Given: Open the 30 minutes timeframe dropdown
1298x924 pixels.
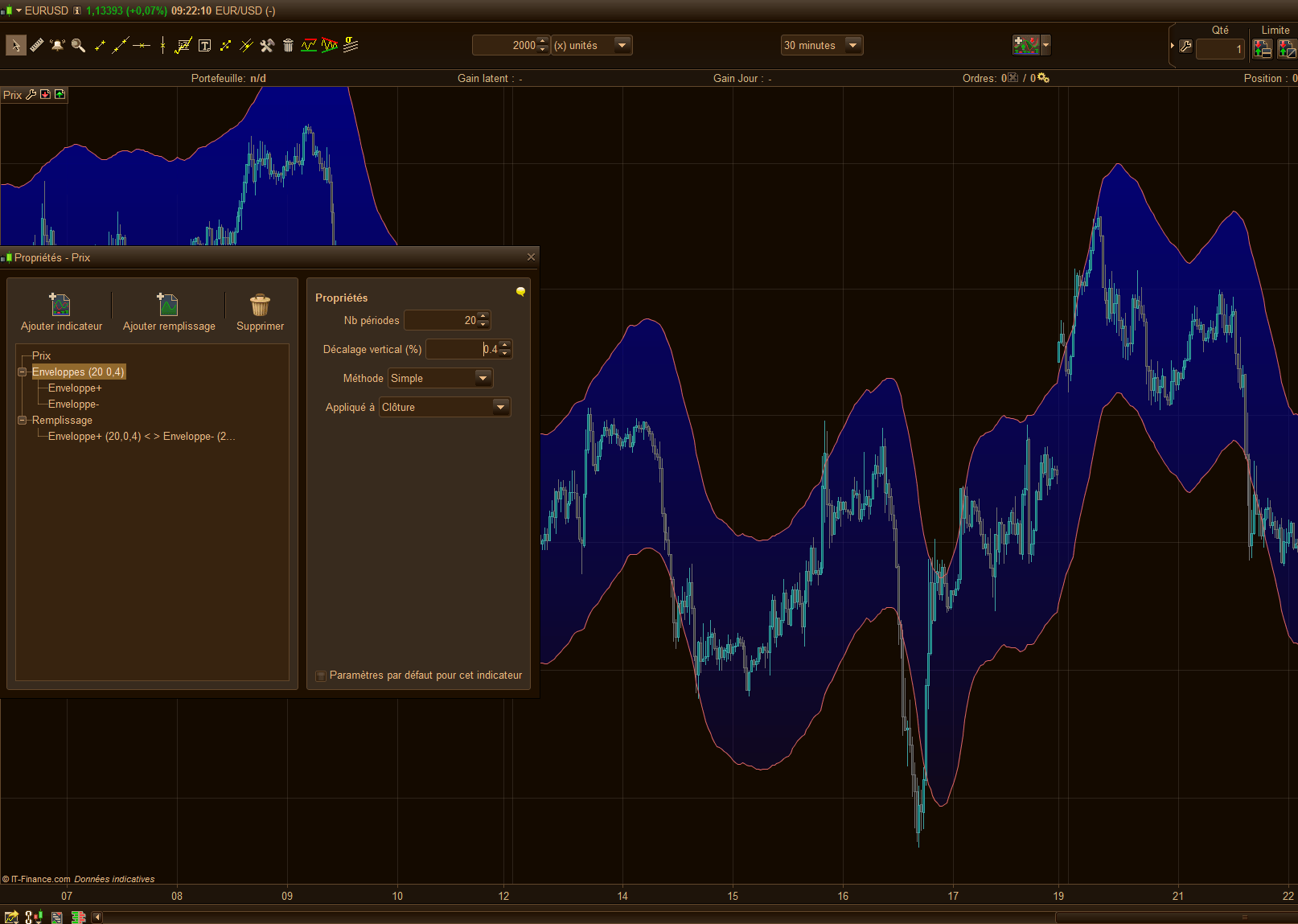Looking at the screenshot, I should tap(822, 45).
